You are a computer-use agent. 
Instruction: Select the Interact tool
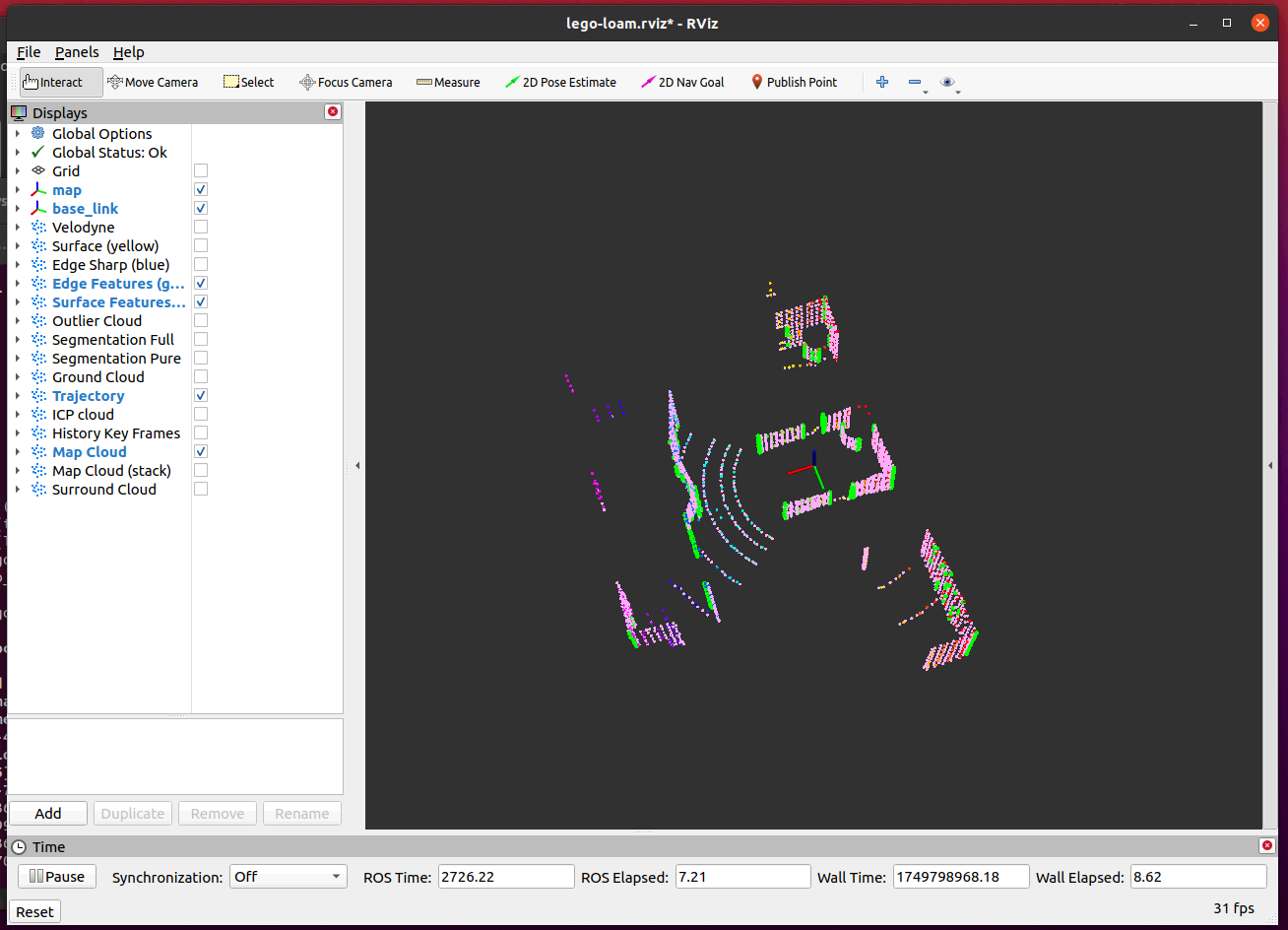61,82
